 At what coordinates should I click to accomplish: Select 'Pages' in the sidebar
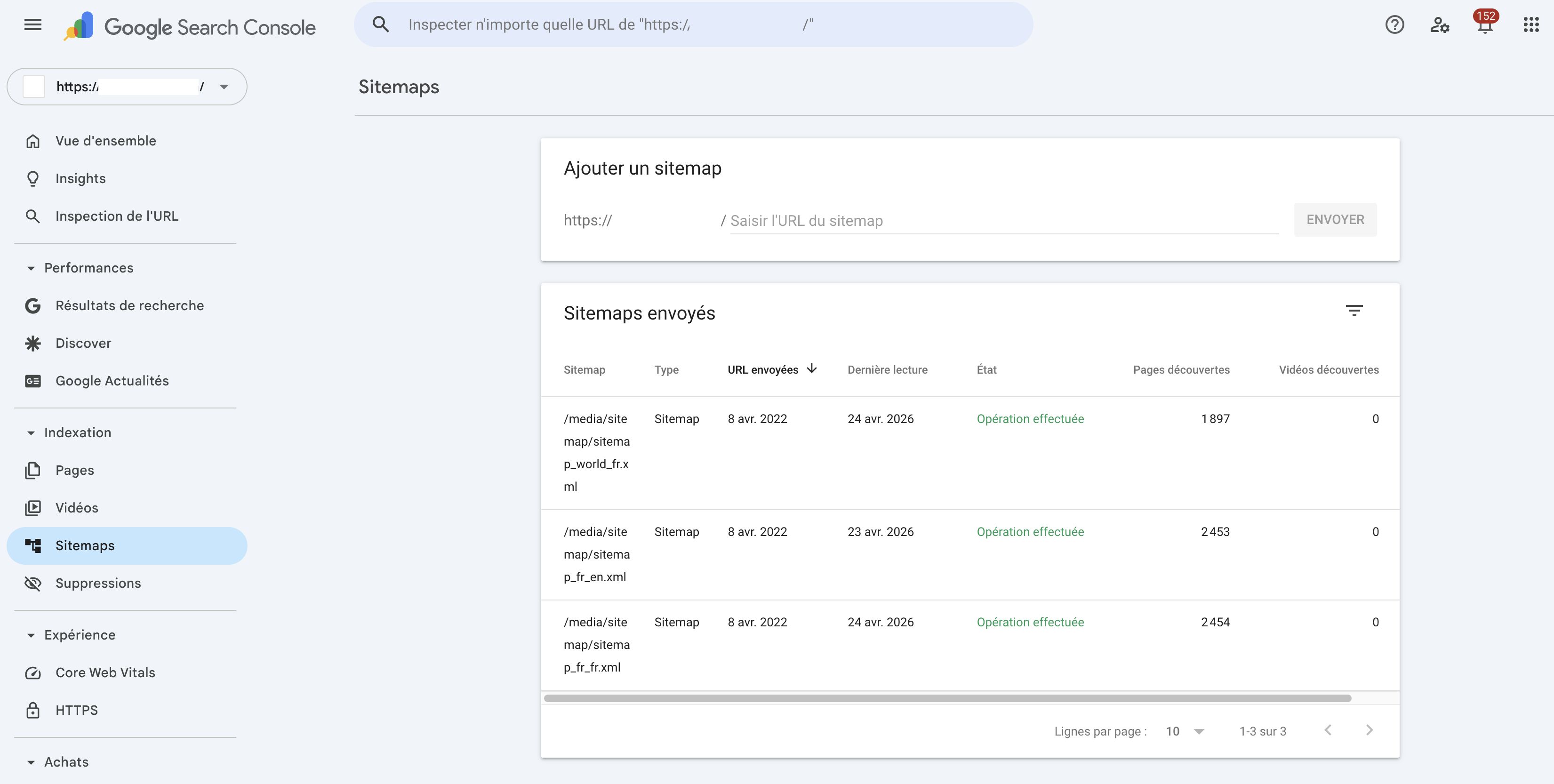coord(74,470)
